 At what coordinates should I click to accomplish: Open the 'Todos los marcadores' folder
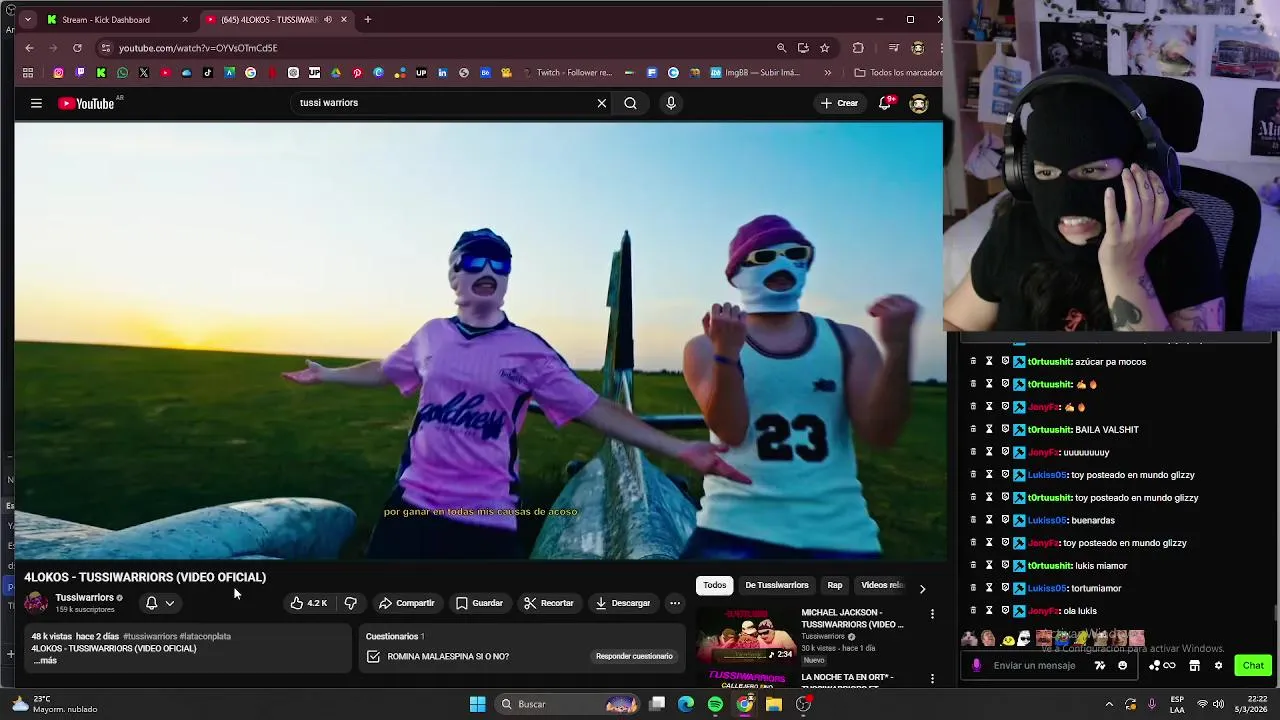[898, 72]
